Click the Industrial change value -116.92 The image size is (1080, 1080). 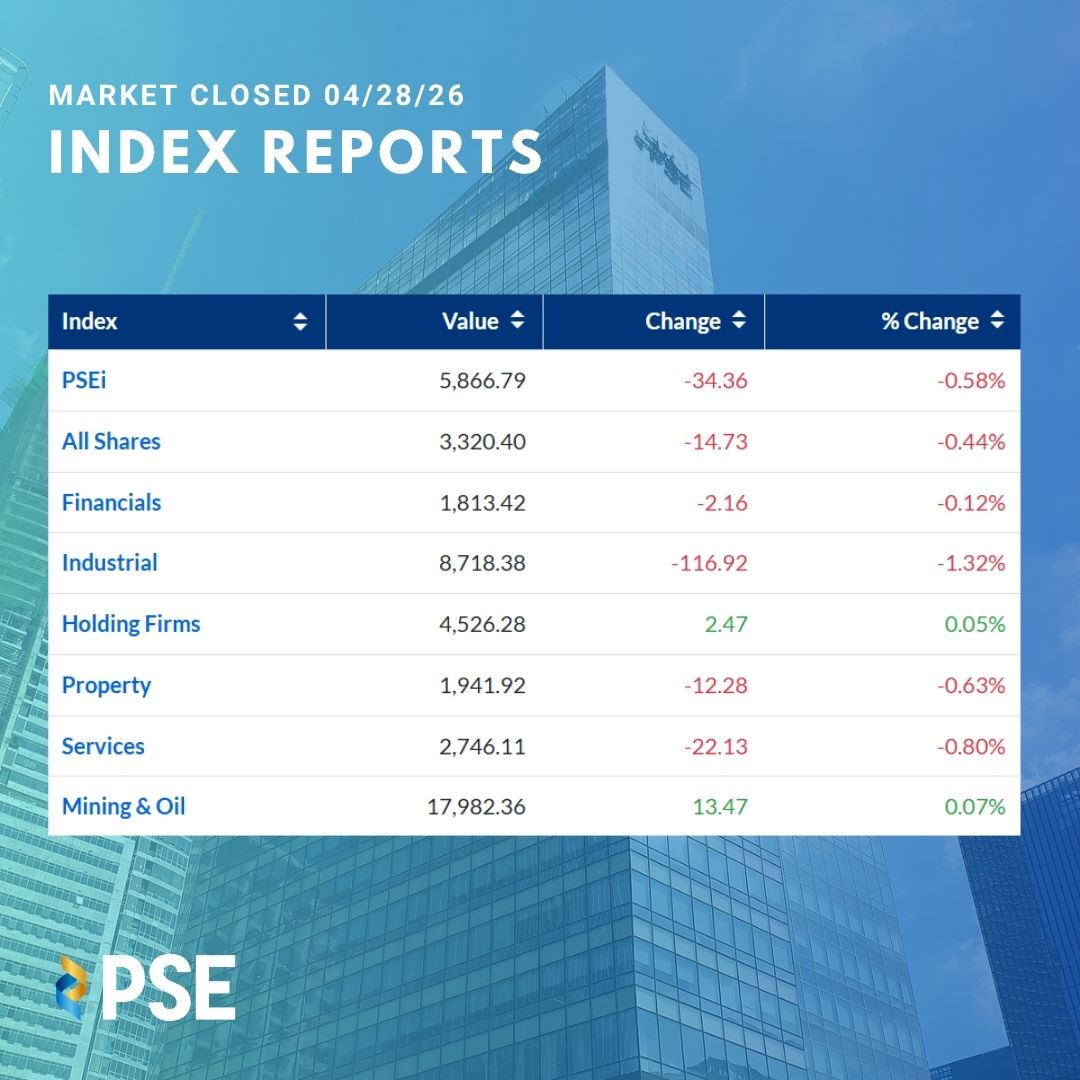(x=709, y=563)
